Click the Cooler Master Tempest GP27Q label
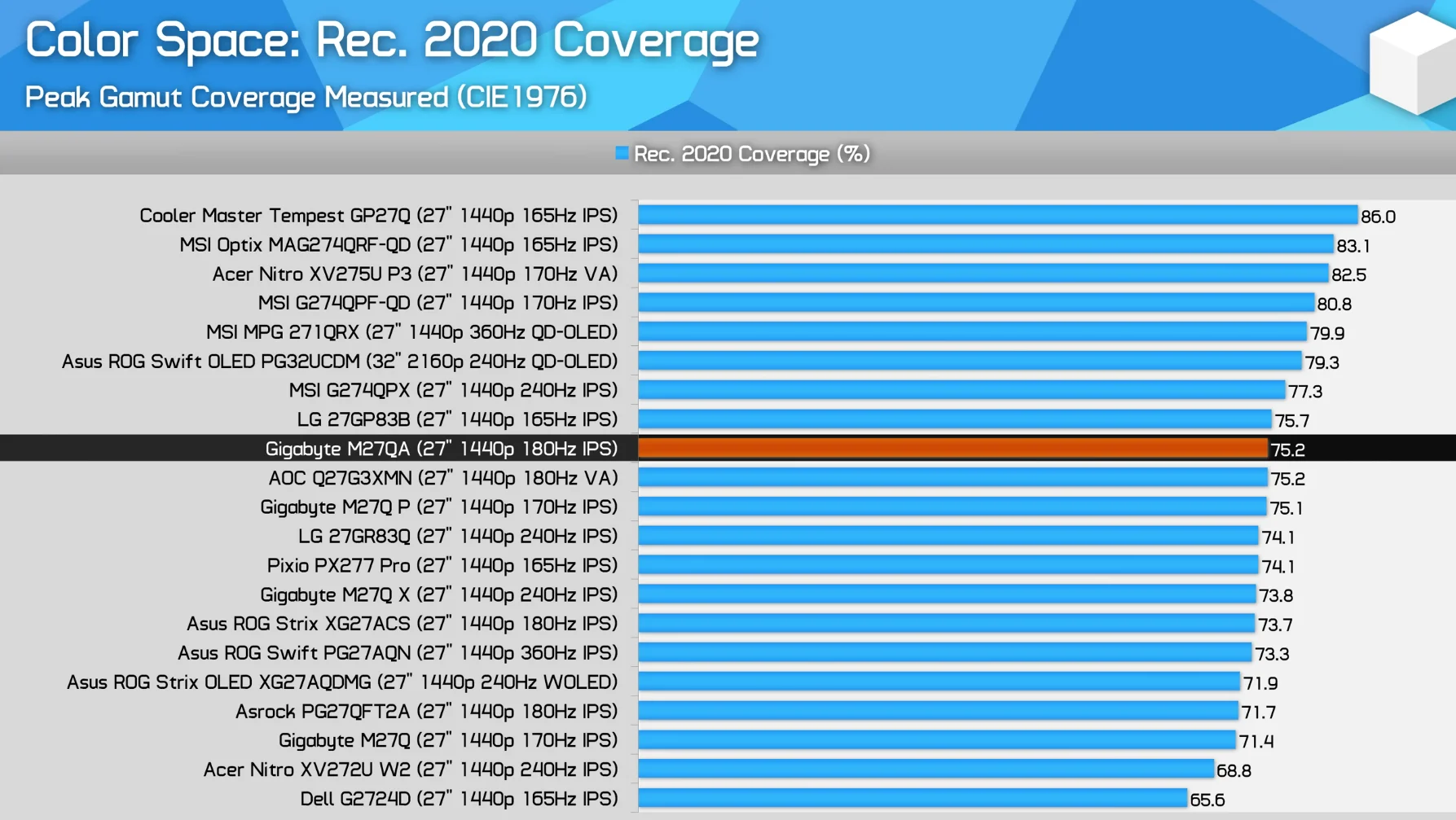Image resolution: width=1456 pixels, height=820 pixels. [379, 216]
